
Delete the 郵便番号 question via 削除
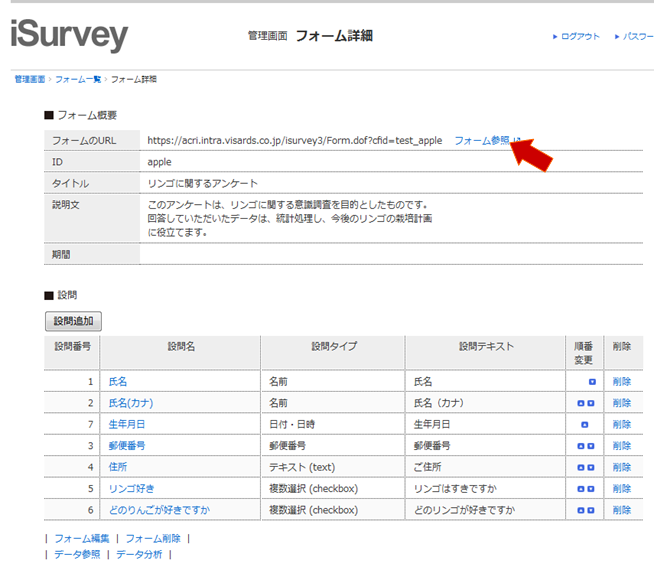click(622, 446)
